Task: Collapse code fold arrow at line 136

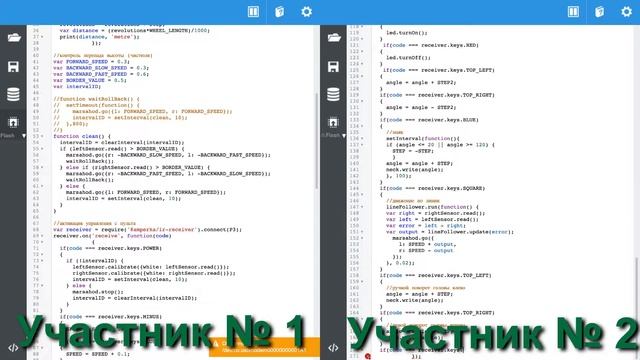Action: coord(362,138)
